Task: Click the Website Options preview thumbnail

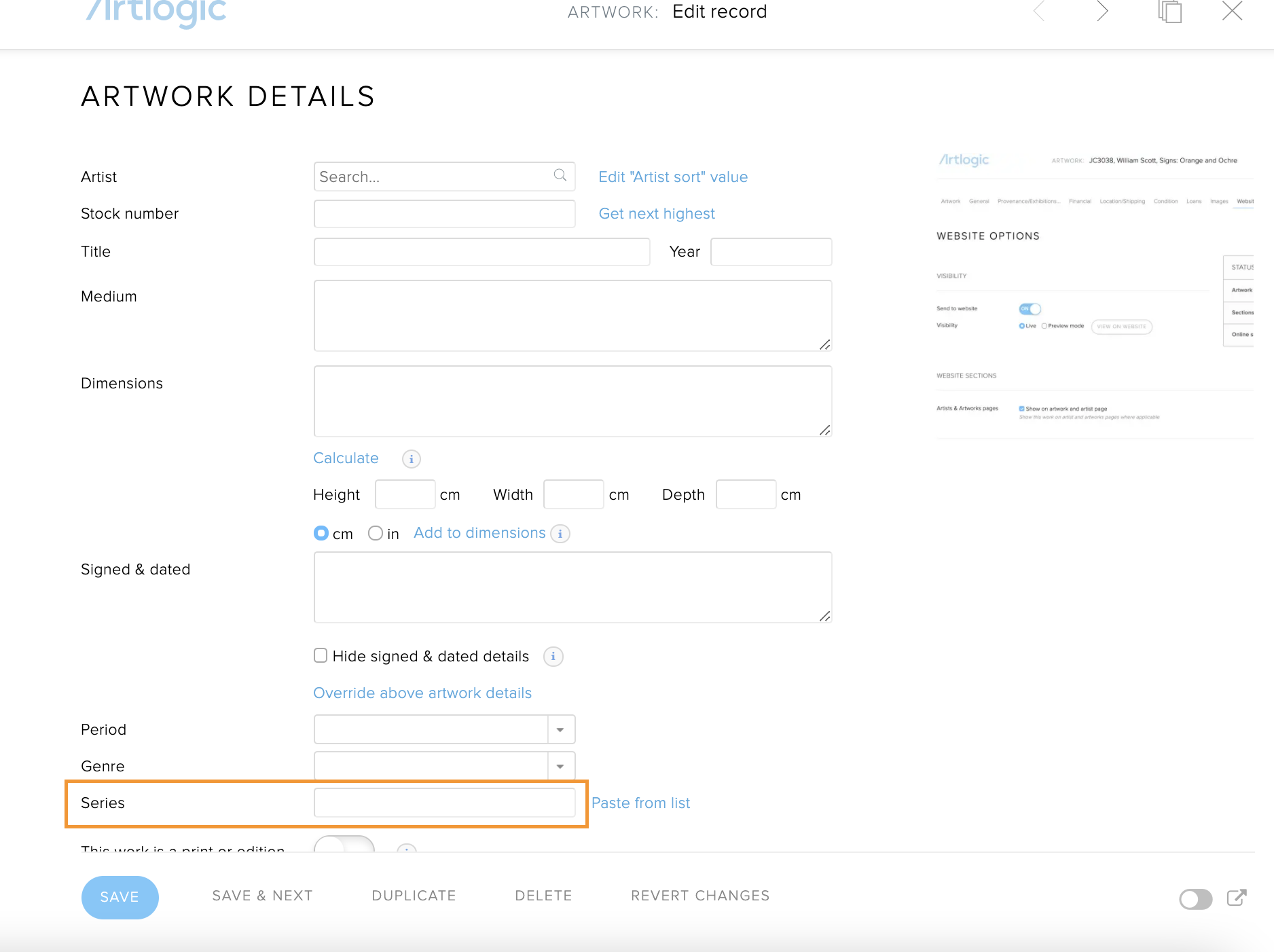Action: click(1094, 293)
